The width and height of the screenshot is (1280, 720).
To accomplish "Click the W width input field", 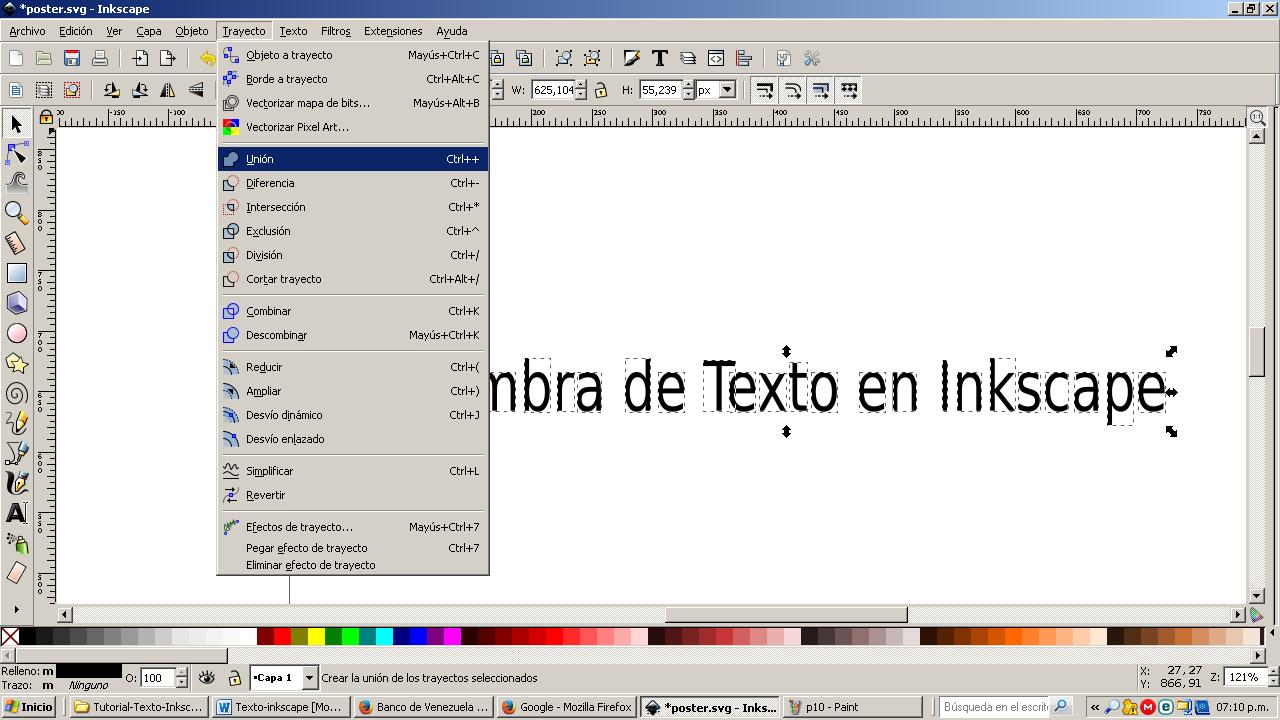I will (553, 90).
